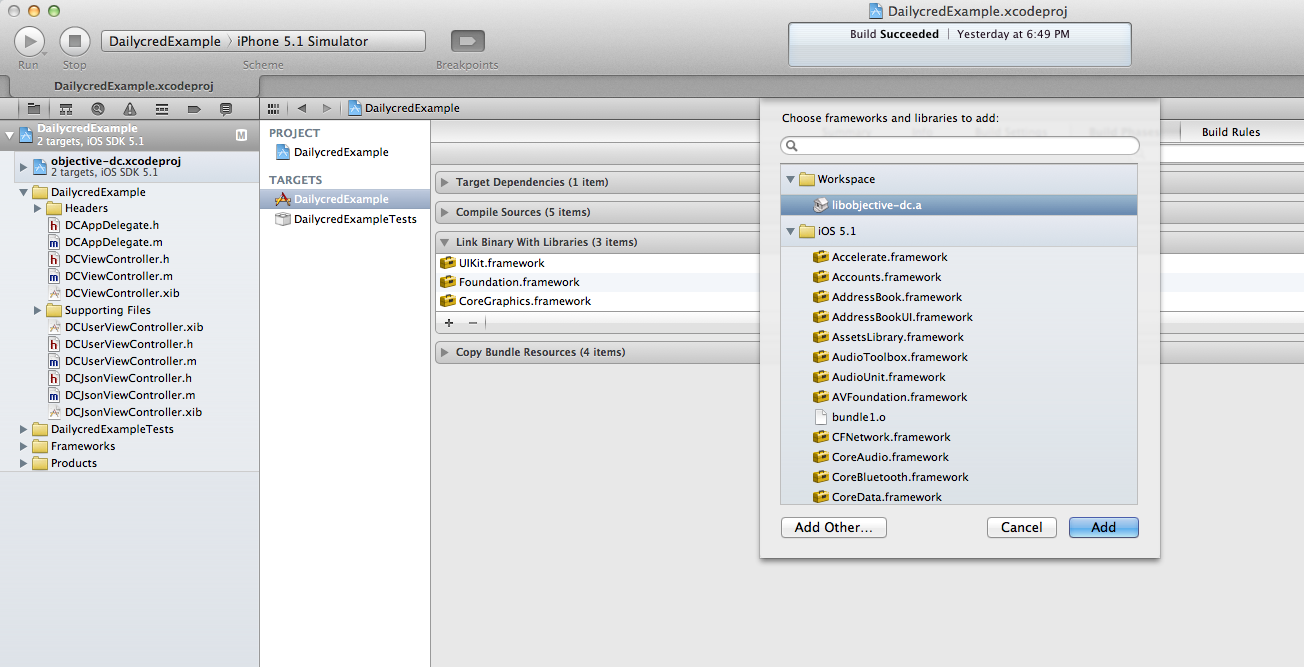This screenshot has height=667, width=1304.
Task: Show the Search navigator
Action: point(98,108)
